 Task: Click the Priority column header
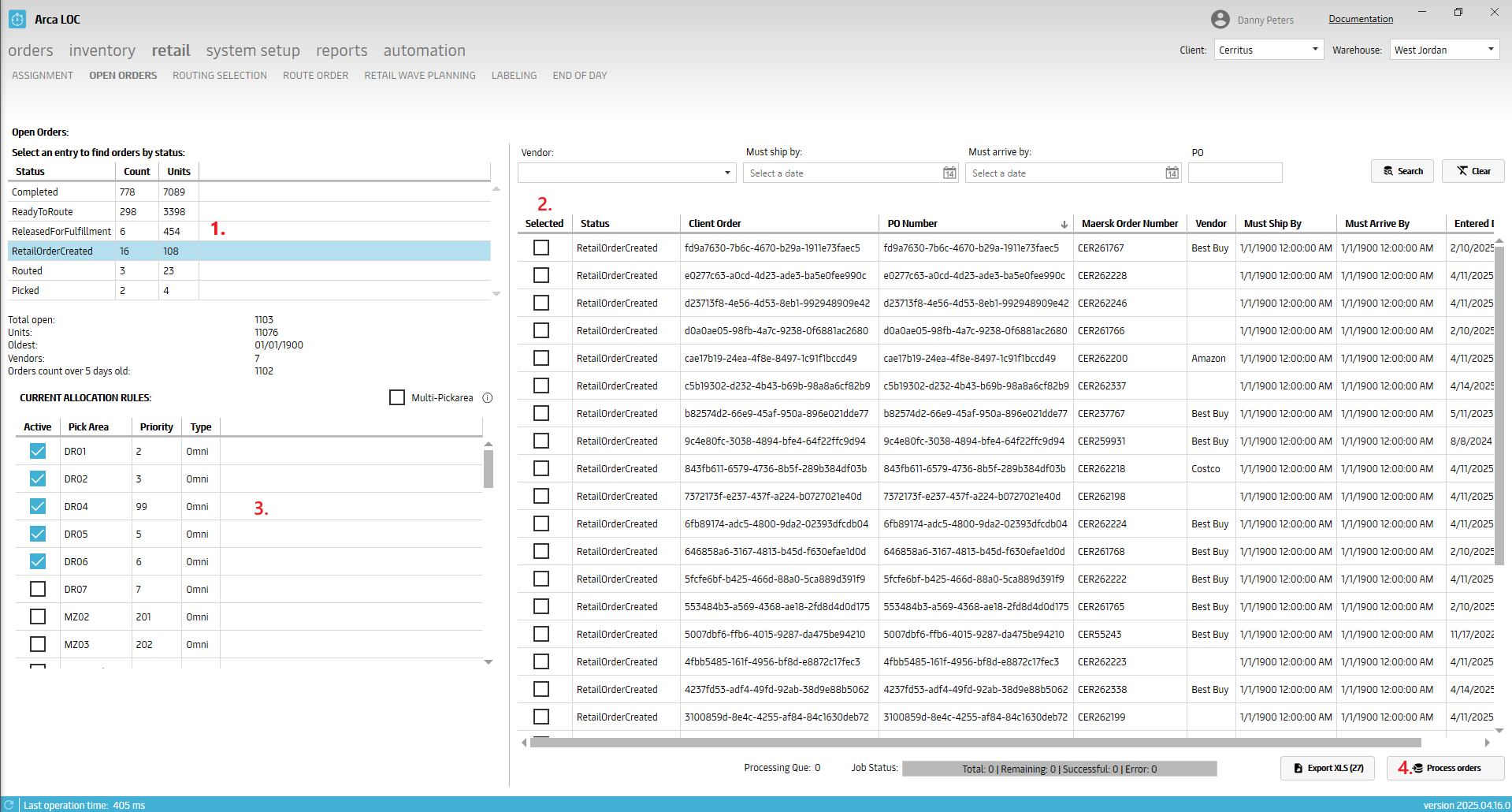[157, 427]
